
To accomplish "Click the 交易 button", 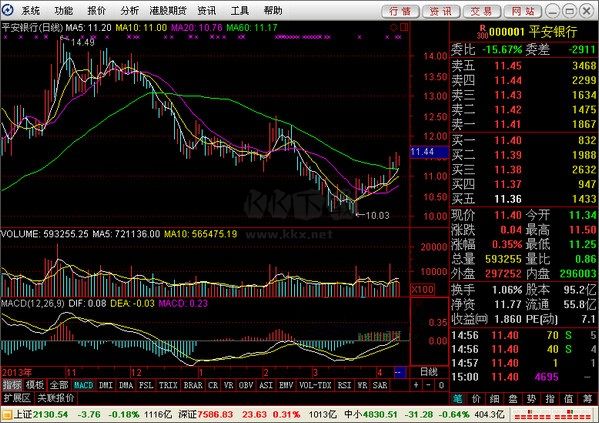I will 481,11.
